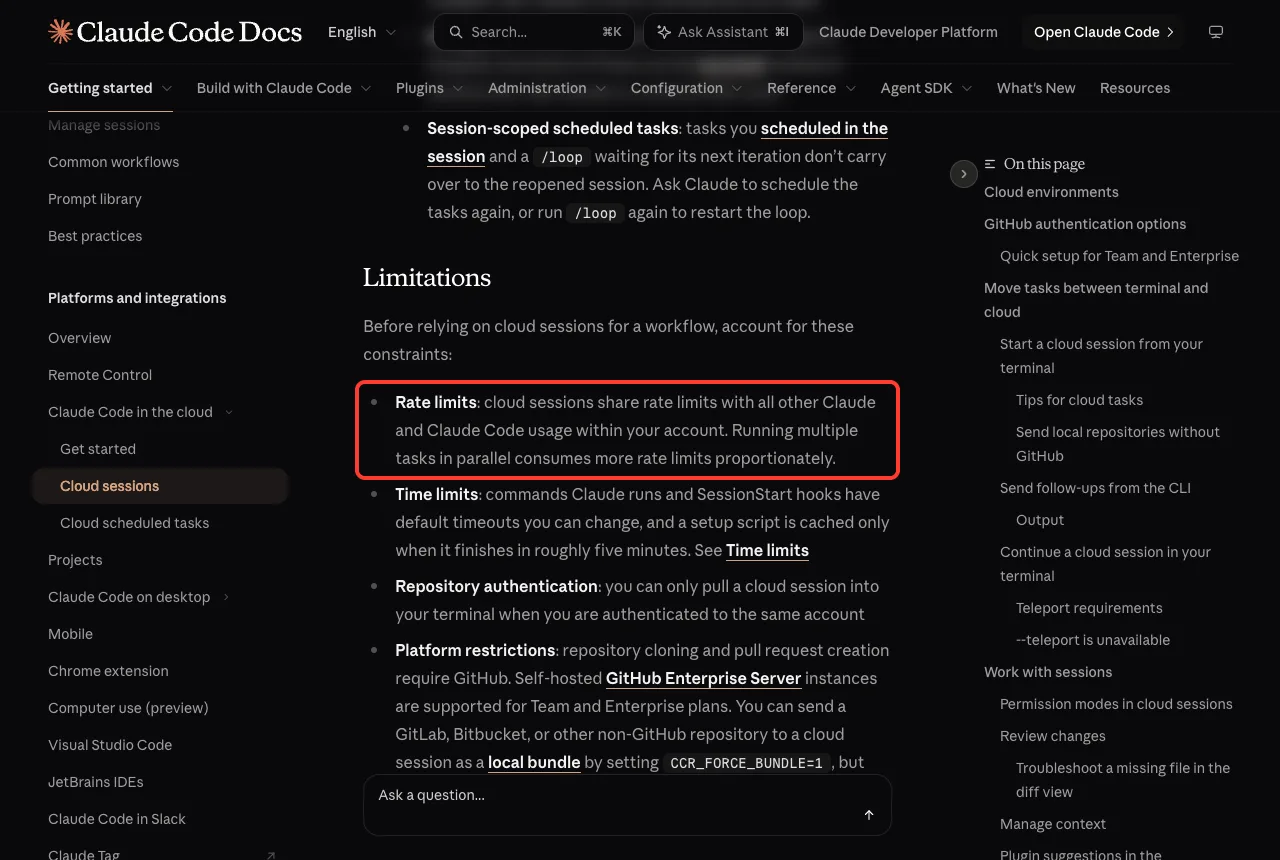
Task: Click the external link icon beside Claude Tag
Action: click(x=270, y=856)
